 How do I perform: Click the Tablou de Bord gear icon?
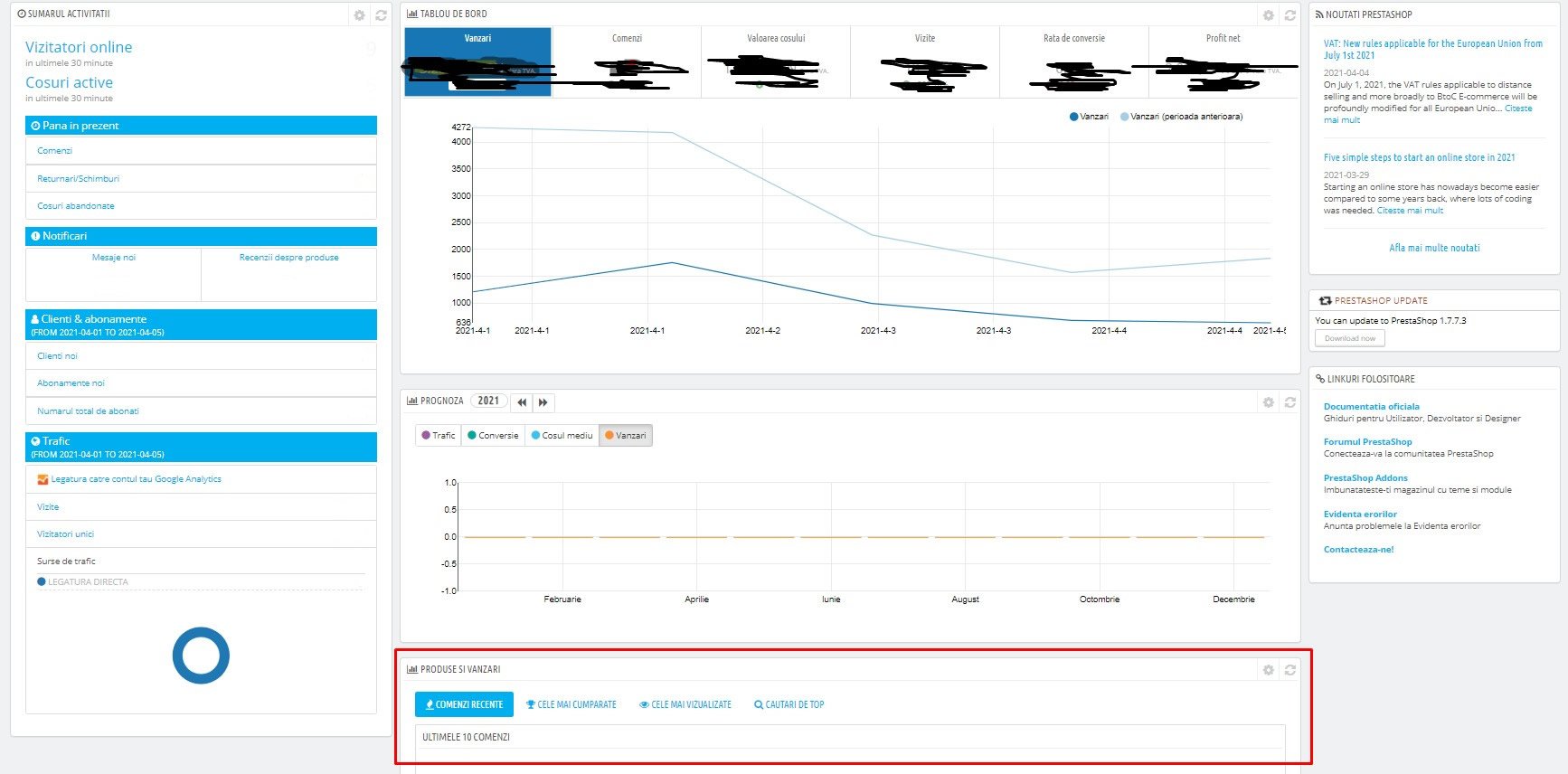[1268, 15]
